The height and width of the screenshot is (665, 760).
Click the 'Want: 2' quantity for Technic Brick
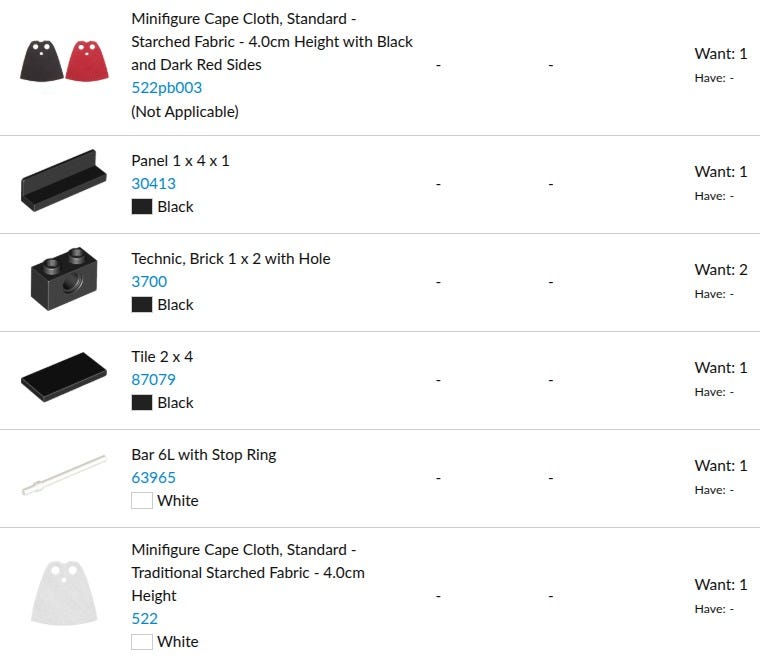[x=720, y=270]
